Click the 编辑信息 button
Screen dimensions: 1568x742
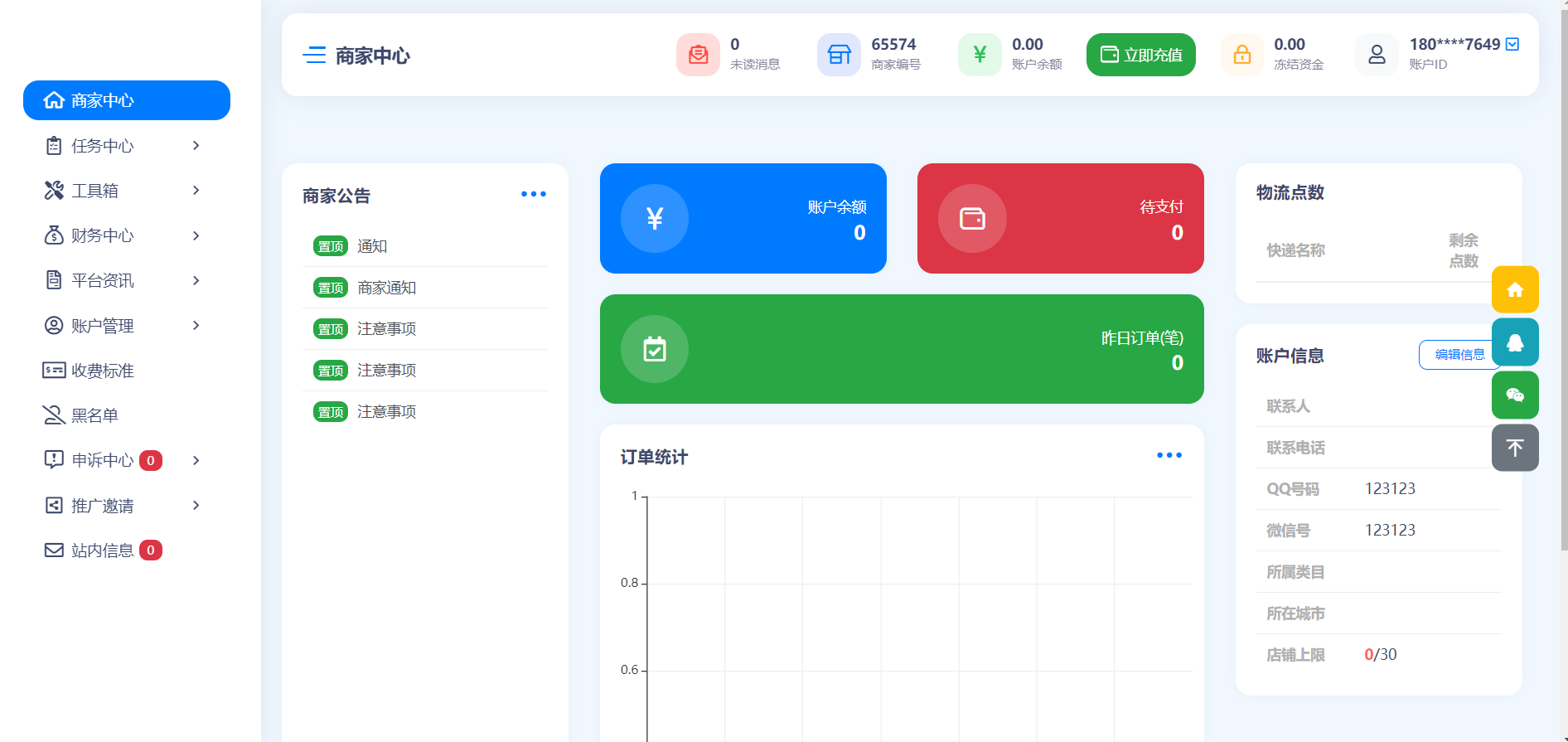coord(1459,354)
